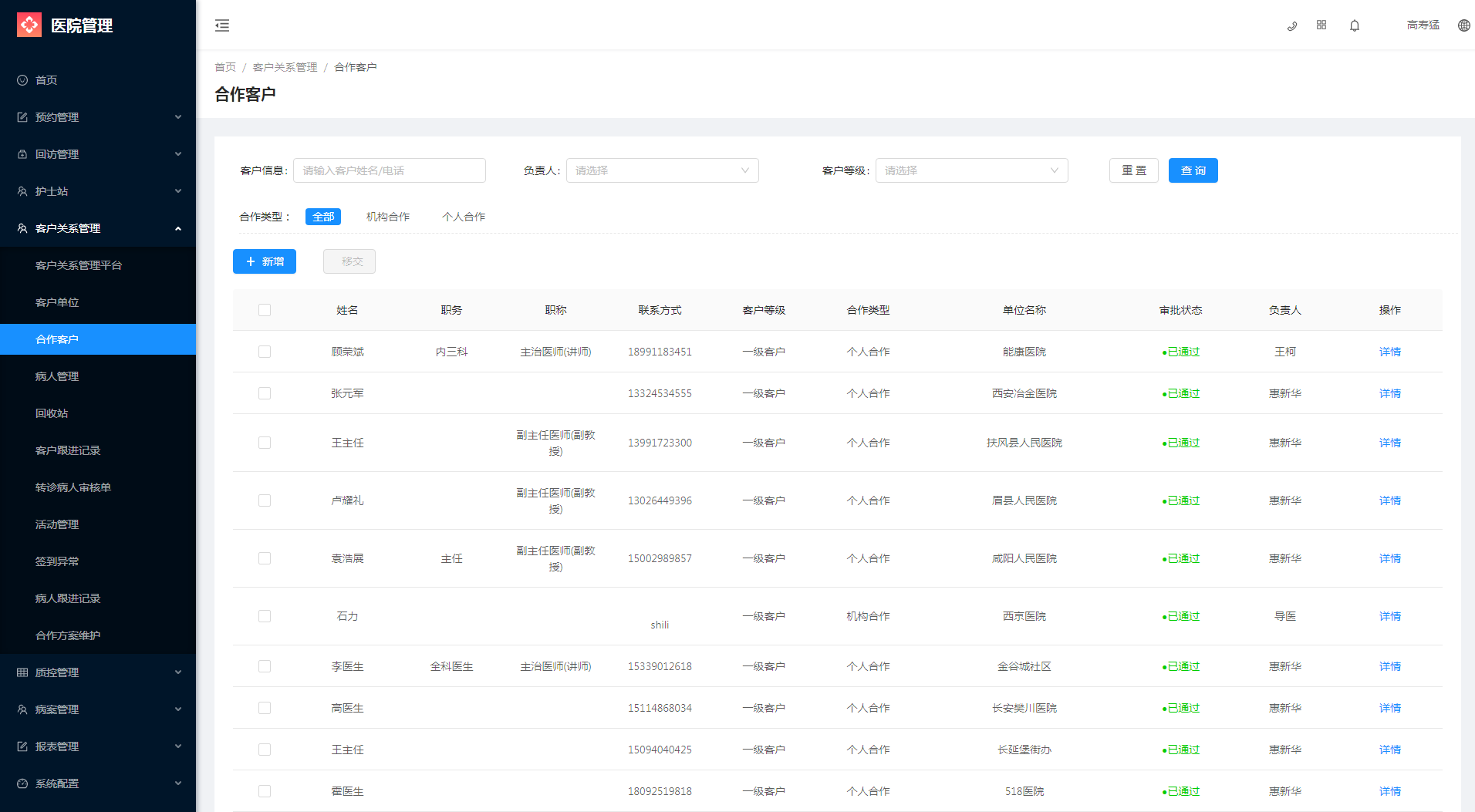Image resolution: width=1475 pixels, height=812 pixels.
Task: Check the row checkbox for 卢耀礼
Action: coord(265,500)
